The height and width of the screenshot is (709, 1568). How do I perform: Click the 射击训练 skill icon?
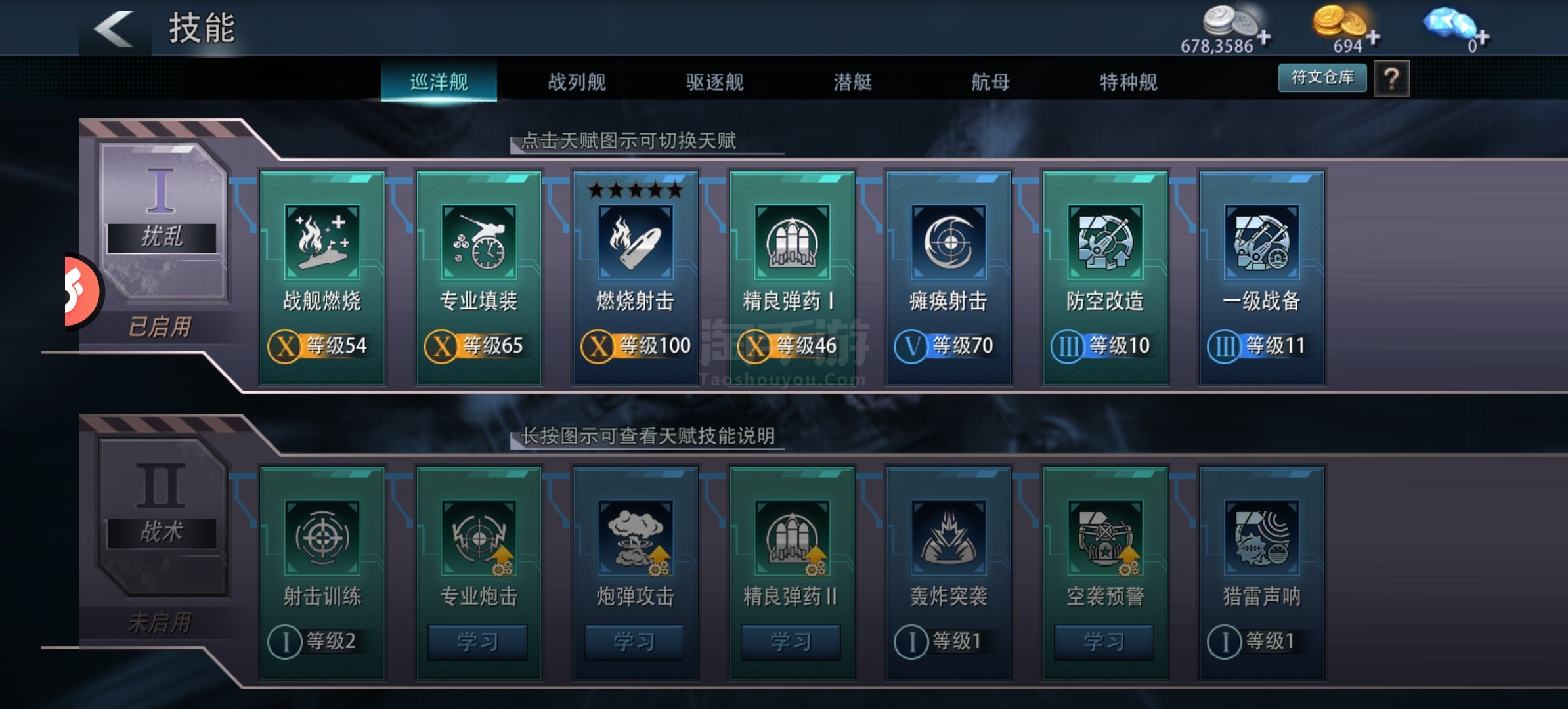point(322,538)
